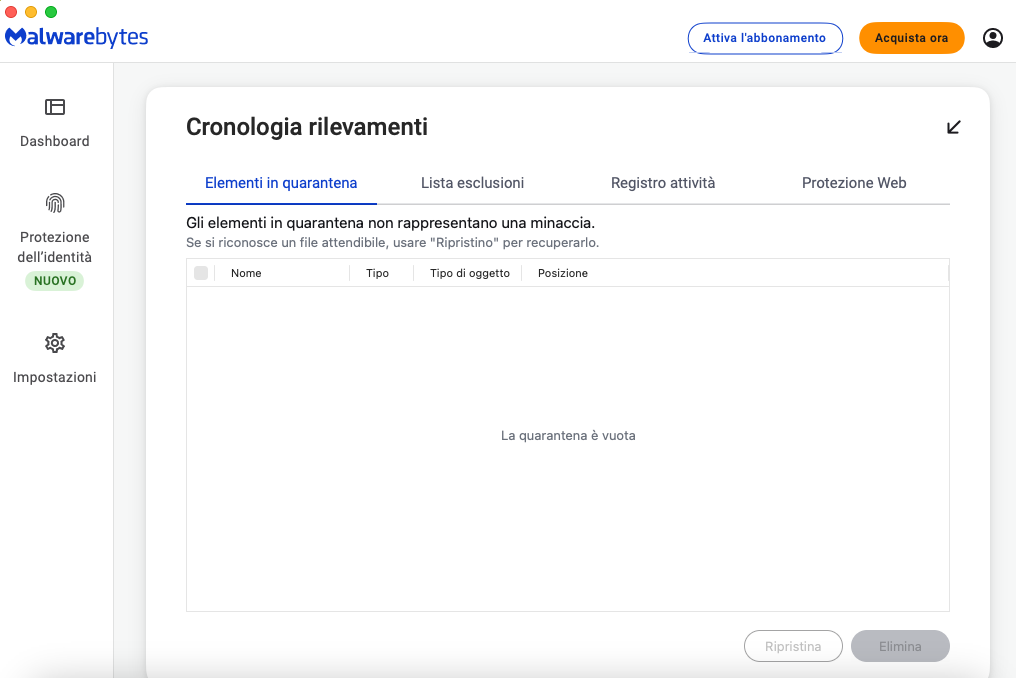Sort by Tipo di oggetto column header

[470, 273]
